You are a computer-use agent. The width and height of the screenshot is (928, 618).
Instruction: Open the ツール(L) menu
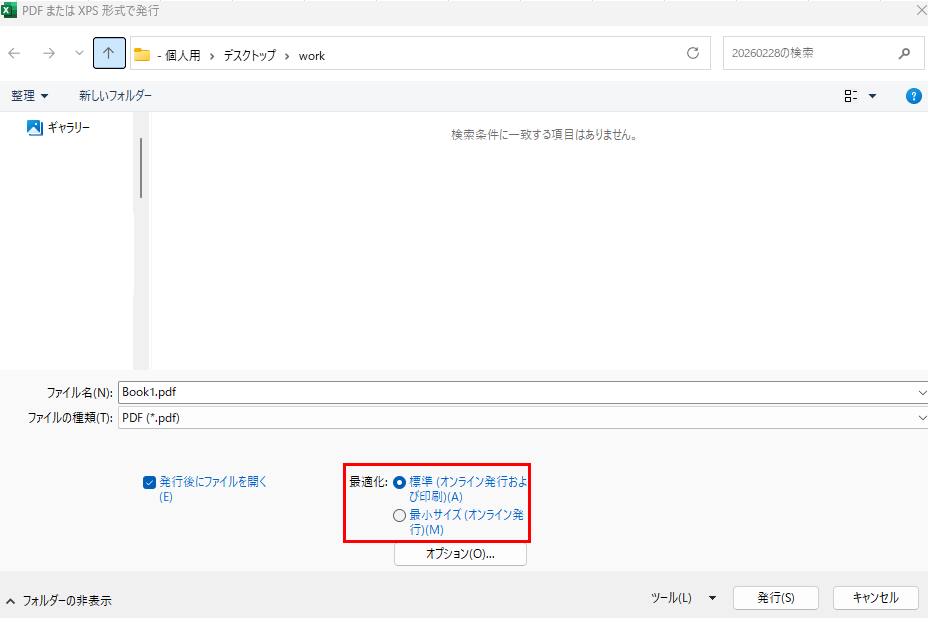pyautogui.click(x=683, y=598)
